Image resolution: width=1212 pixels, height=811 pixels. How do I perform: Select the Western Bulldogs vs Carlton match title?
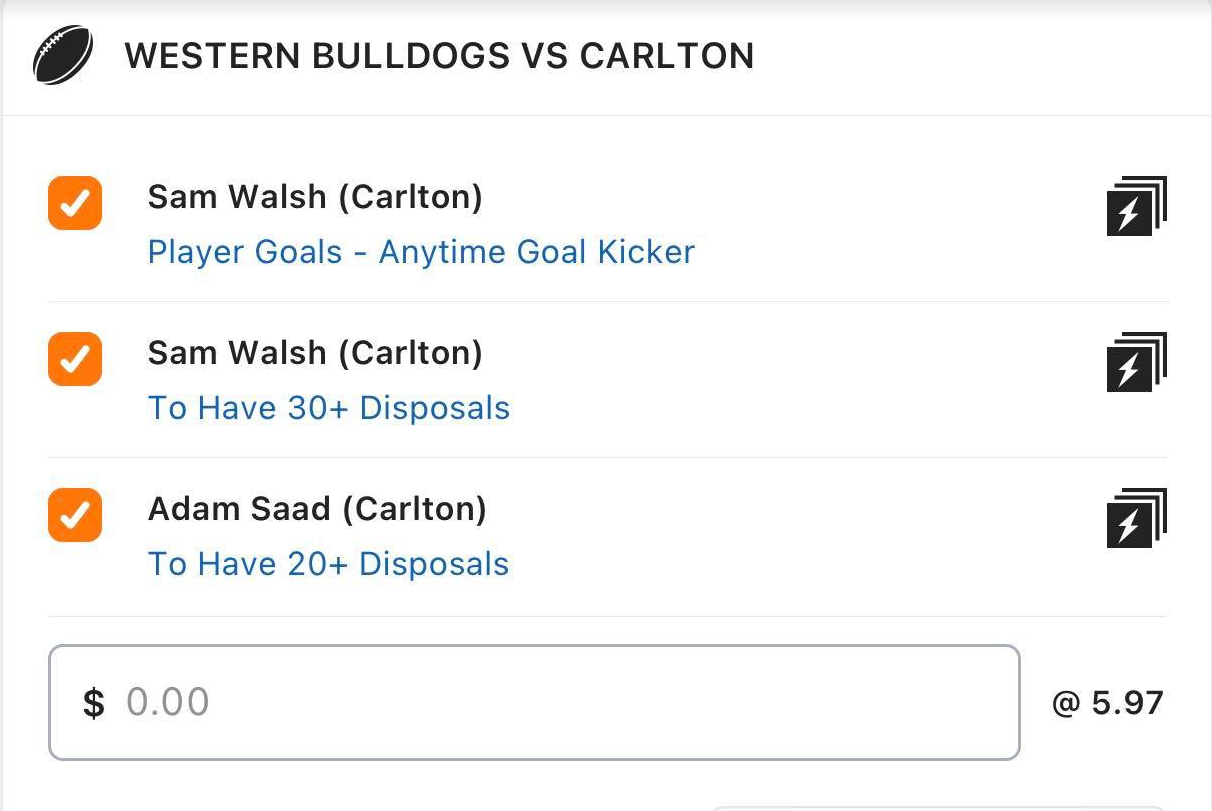coord(439,56)
